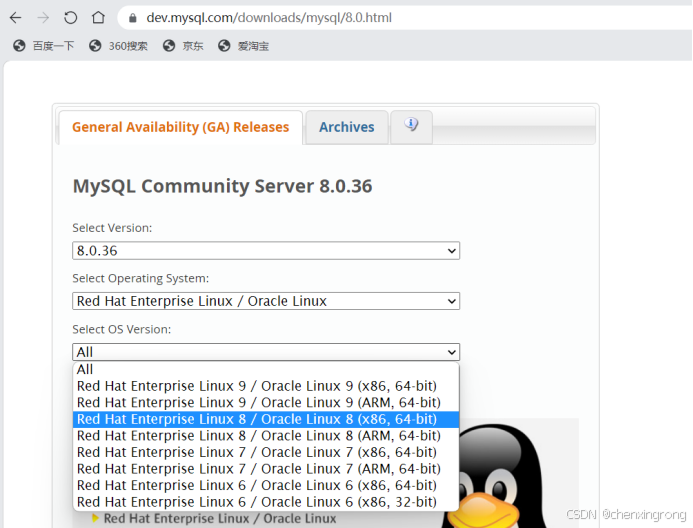Screen dimensions: 693x528
Task: Open the 京东 bookmark
Action: [183, 46]
